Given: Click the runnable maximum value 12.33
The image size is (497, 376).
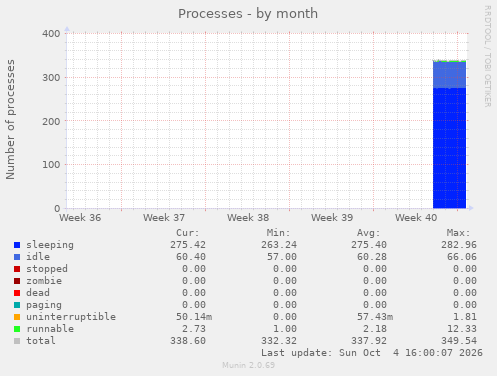Looking at the screenshot, I should [462, 329].
